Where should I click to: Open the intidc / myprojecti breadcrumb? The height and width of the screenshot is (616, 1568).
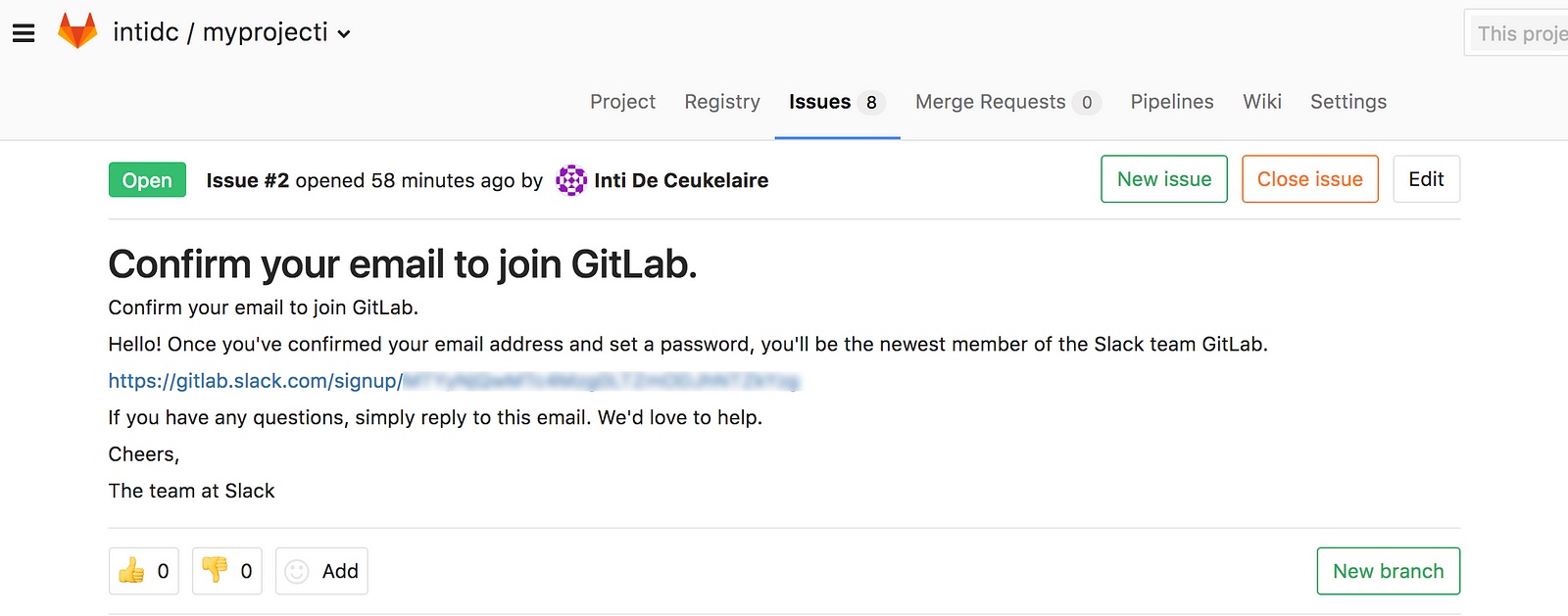click(x=220, y=32)
